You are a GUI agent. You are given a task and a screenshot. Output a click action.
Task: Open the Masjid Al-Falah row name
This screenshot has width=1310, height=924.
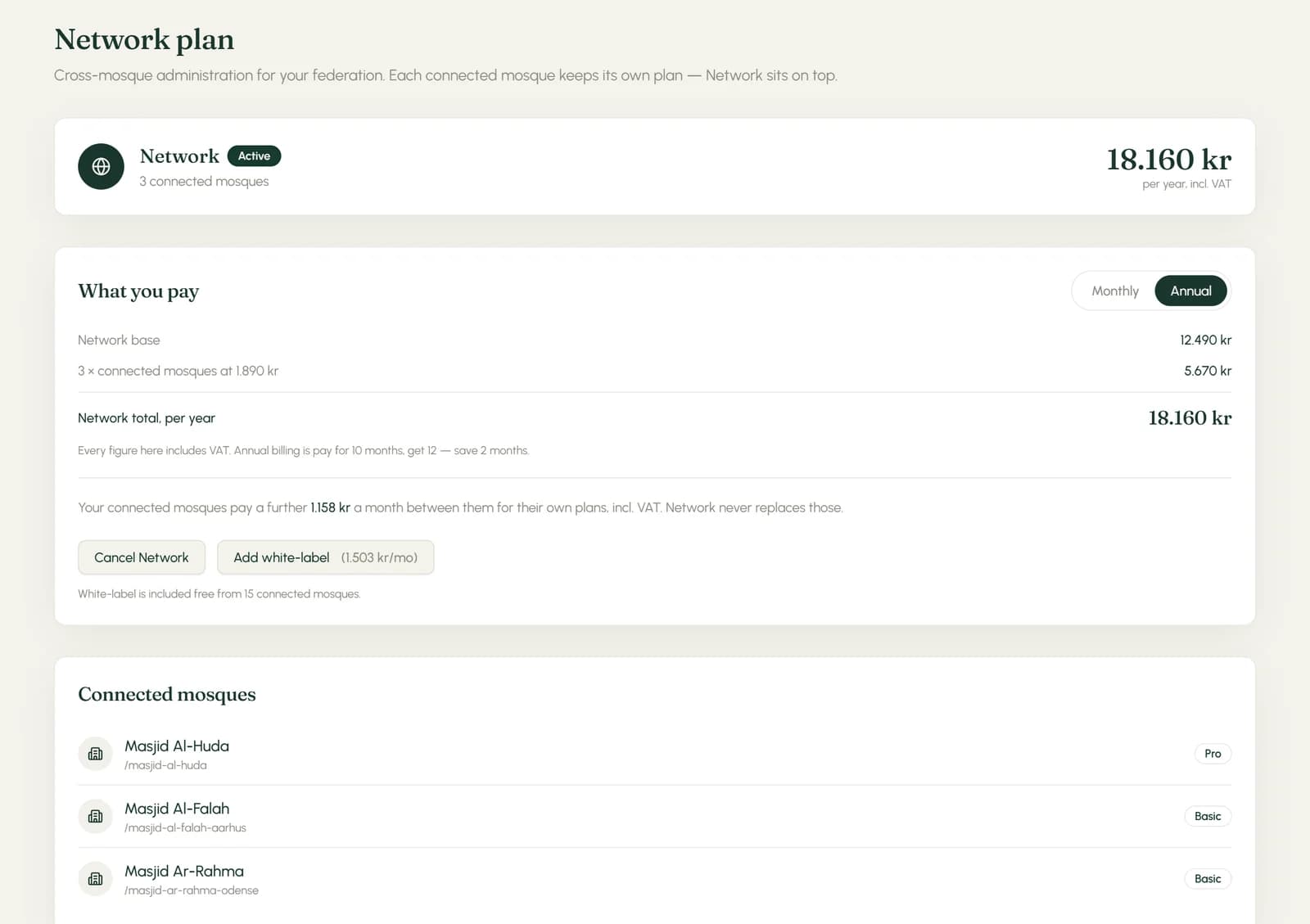[x=177, y=809]
